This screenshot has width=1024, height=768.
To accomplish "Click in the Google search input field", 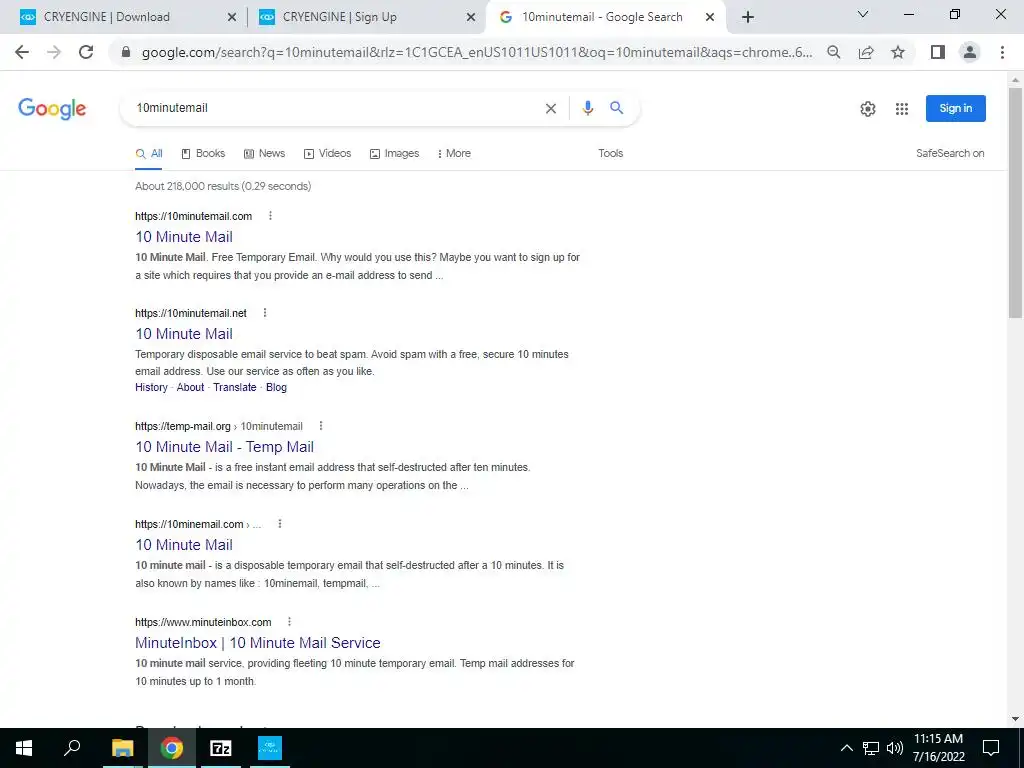I will [x=333, y=108].
